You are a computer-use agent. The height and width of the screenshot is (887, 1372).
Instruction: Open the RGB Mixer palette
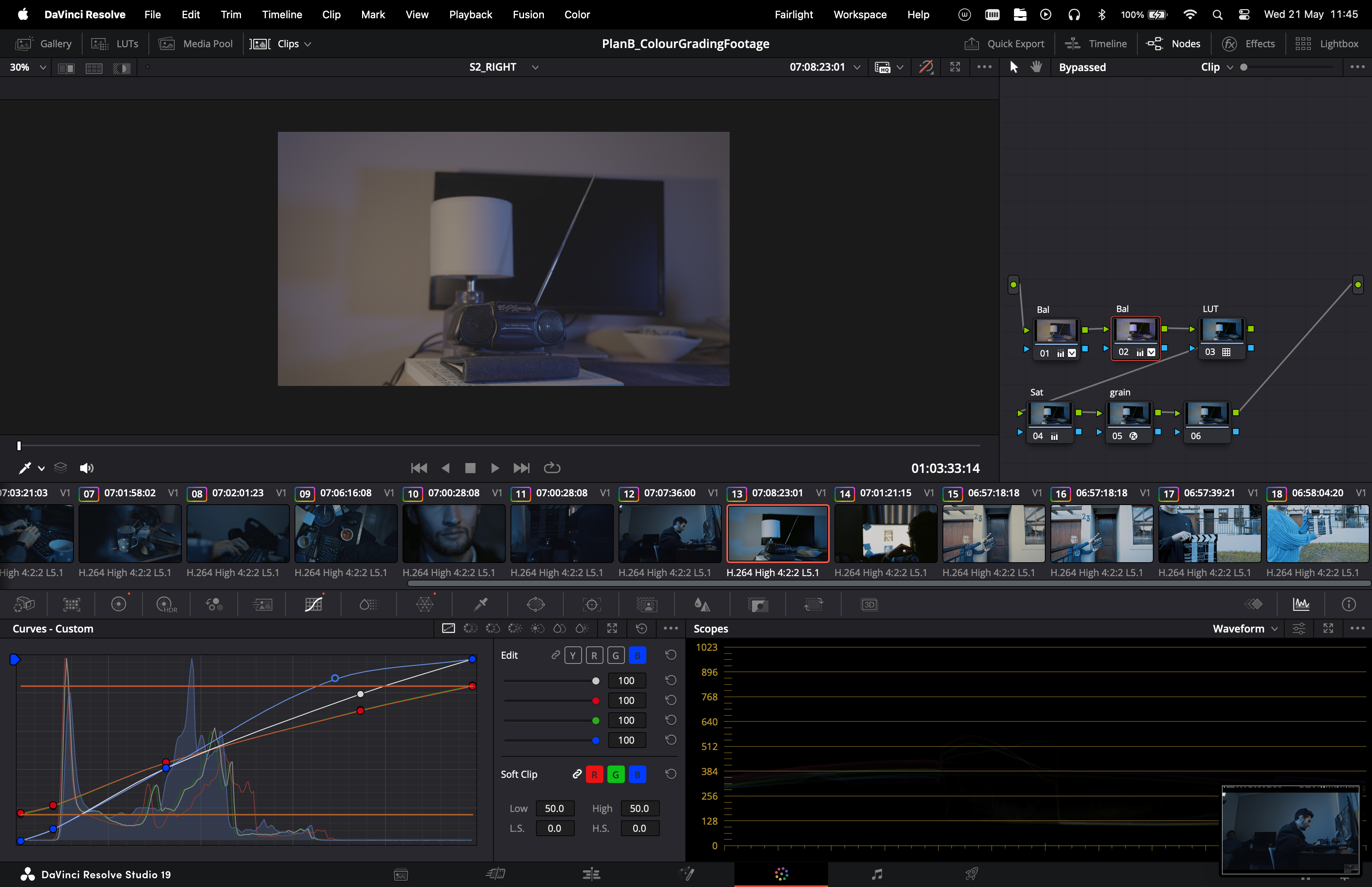(214, 604)
